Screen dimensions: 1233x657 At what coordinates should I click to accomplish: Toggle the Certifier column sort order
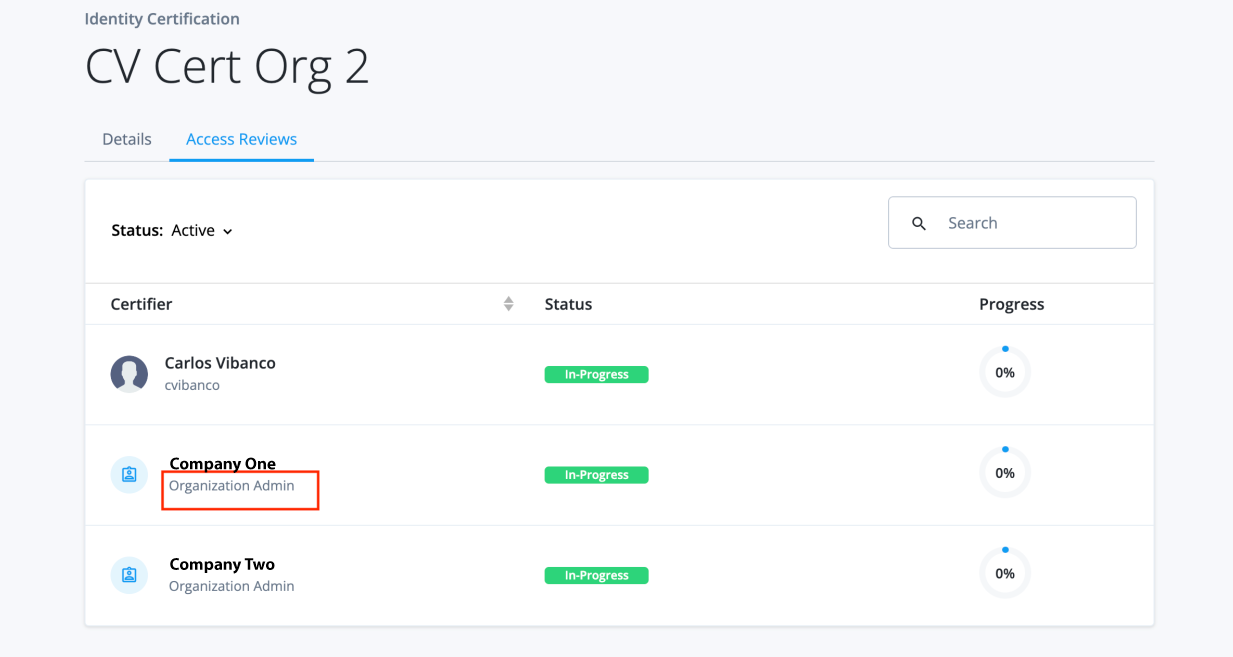tap(508, 303)
